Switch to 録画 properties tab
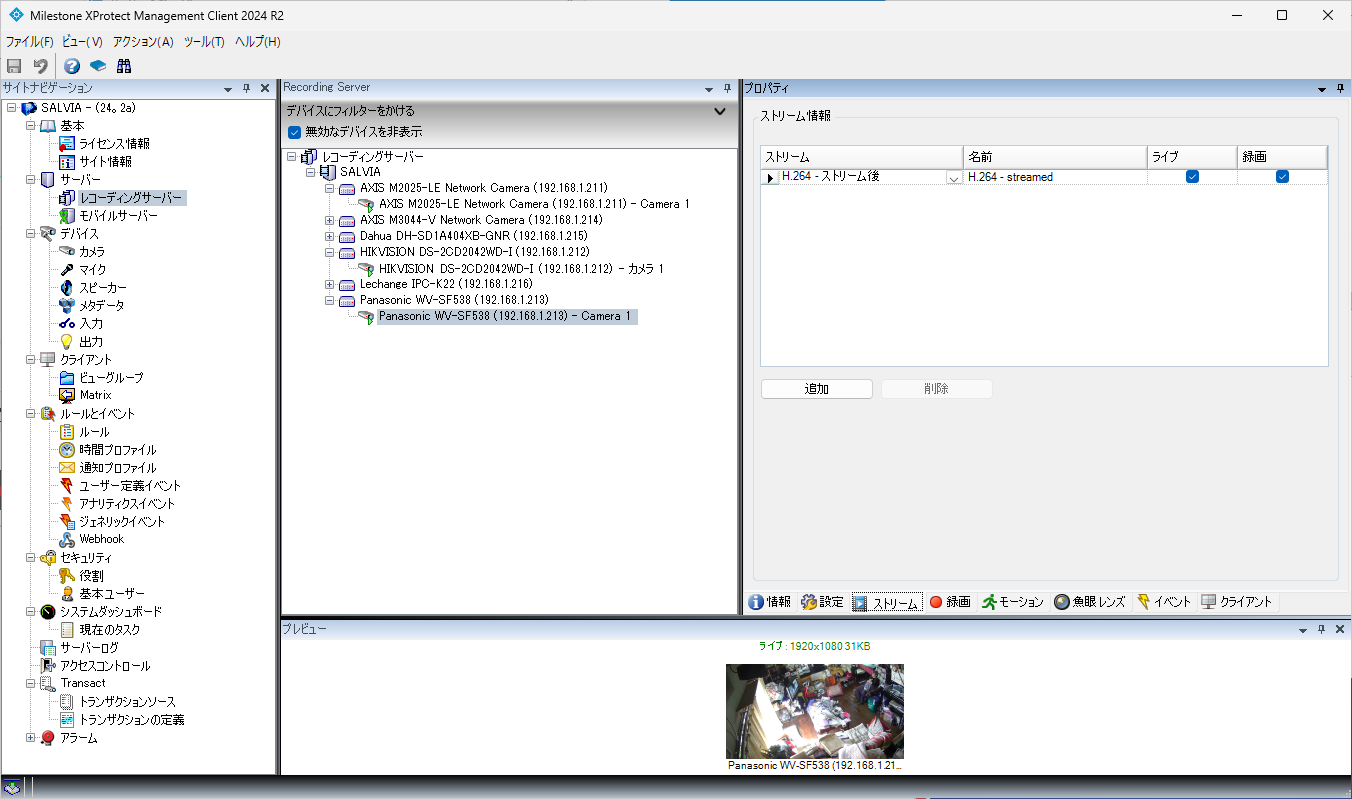Viewport: 1352px width, 799px height. coord(949,602)
